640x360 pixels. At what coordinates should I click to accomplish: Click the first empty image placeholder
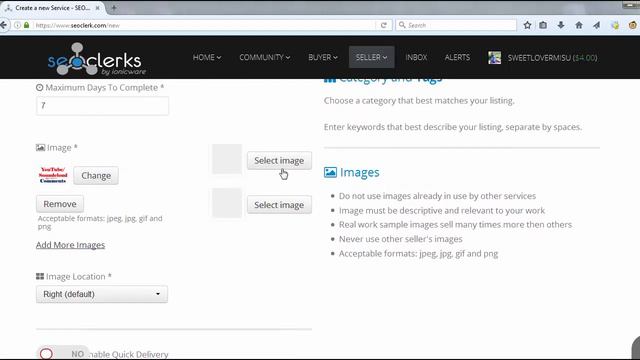(x=227, y=159)
